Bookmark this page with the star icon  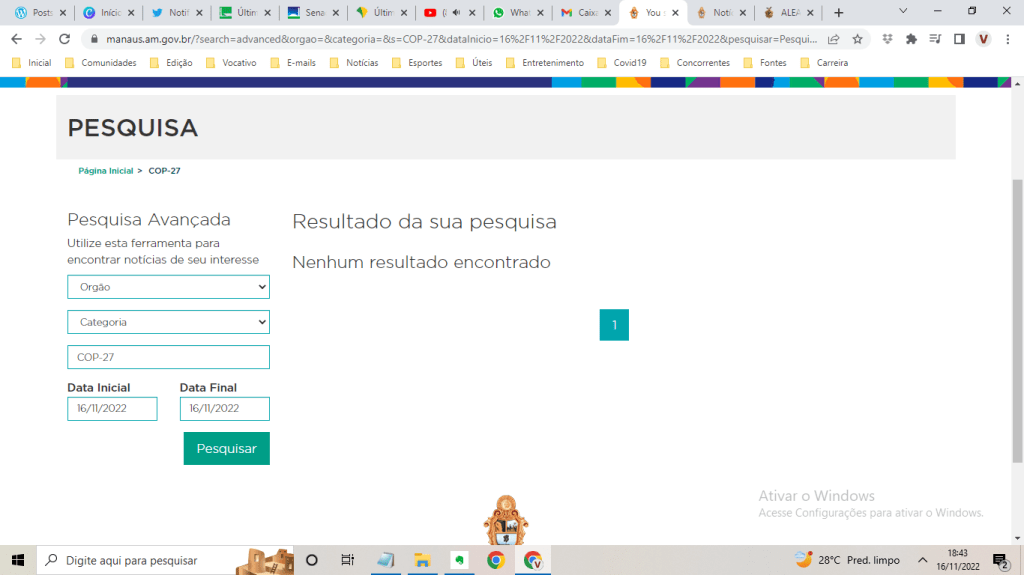[857, 39]
